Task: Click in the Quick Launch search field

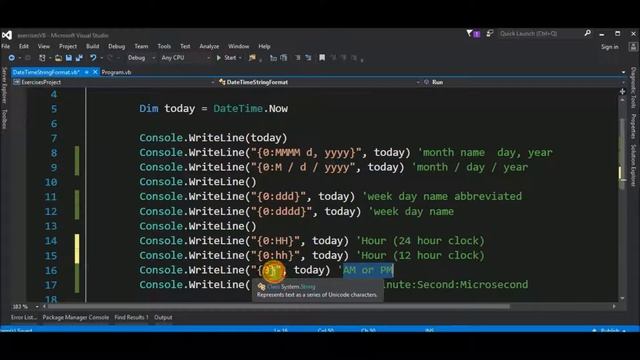Action: 541,33
